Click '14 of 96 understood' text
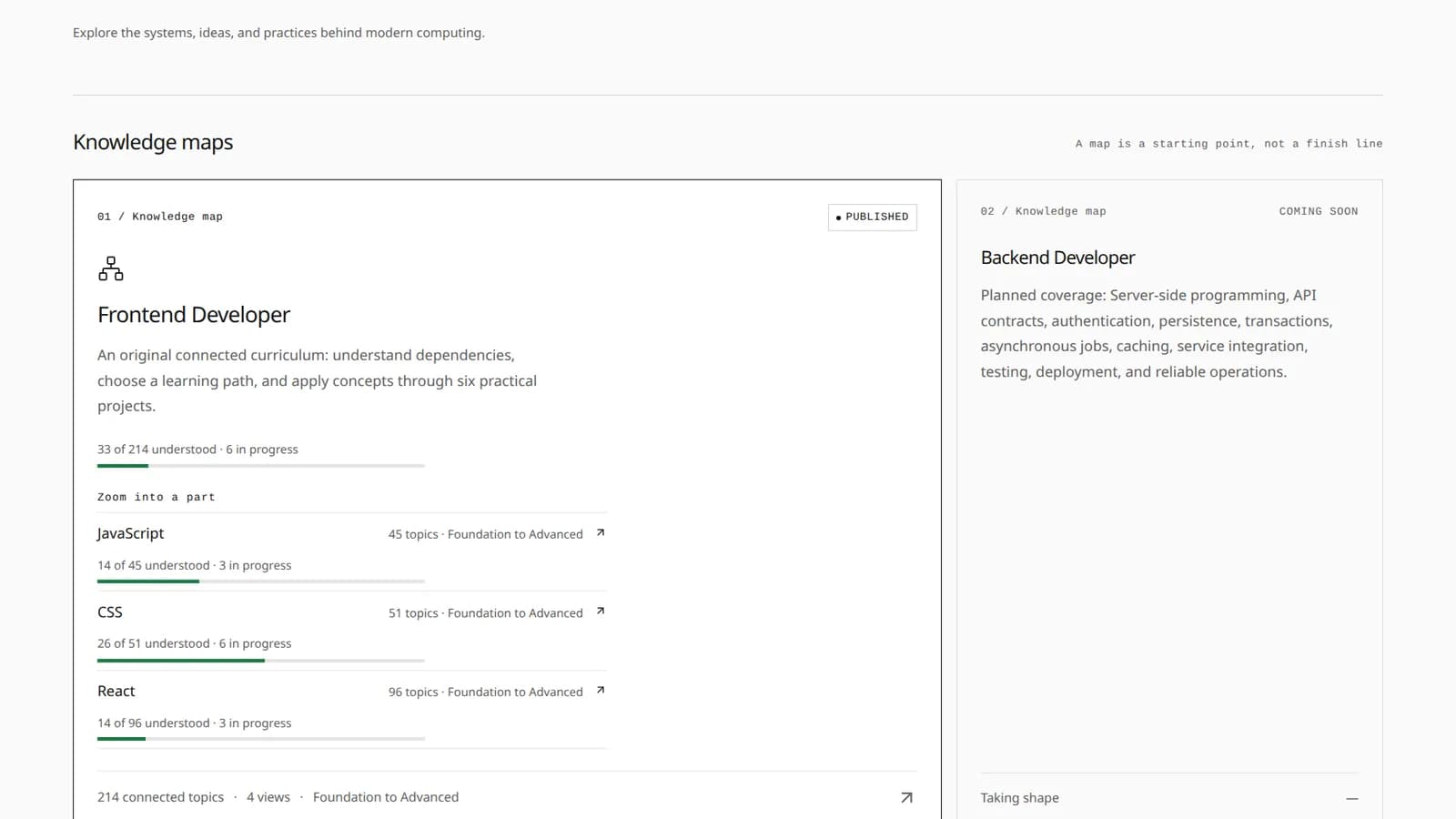The height and width of the screenshot is (819, 1456). (x=154, y=723)
